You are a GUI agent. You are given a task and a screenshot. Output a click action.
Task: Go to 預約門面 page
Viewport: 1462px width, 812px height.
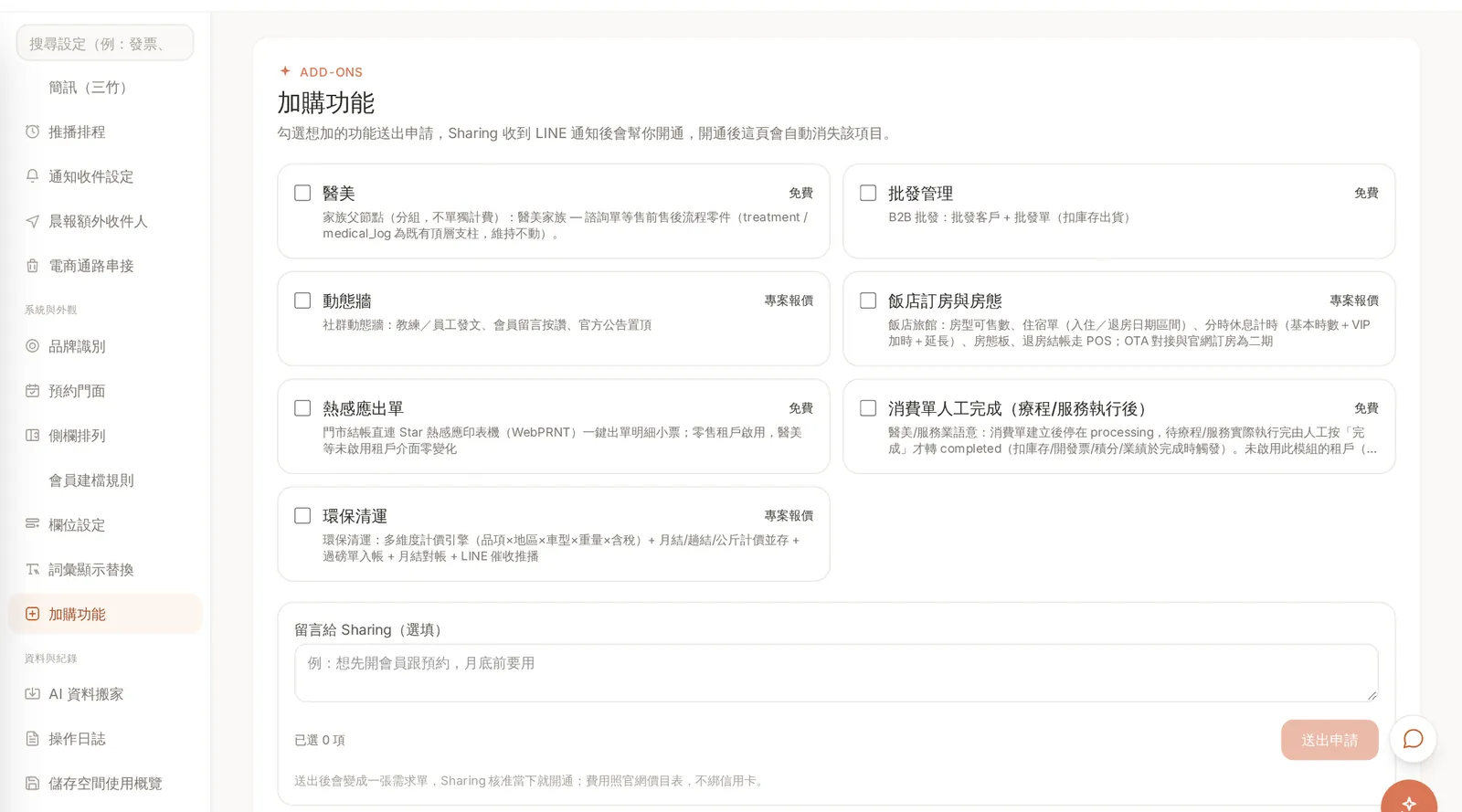coord(105,391)
